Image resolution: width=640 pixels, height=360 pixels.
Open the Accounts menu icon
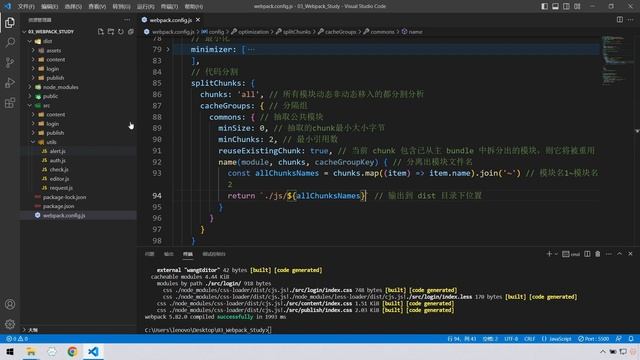click(10, 304)
